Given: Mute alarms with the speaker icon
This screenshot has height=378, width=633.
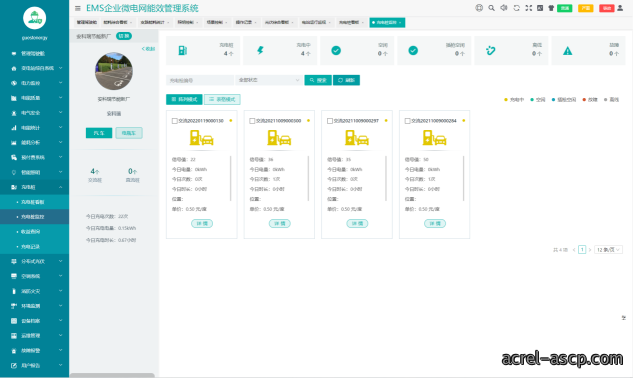Looking at the screenshot, I should coord(504,8).
